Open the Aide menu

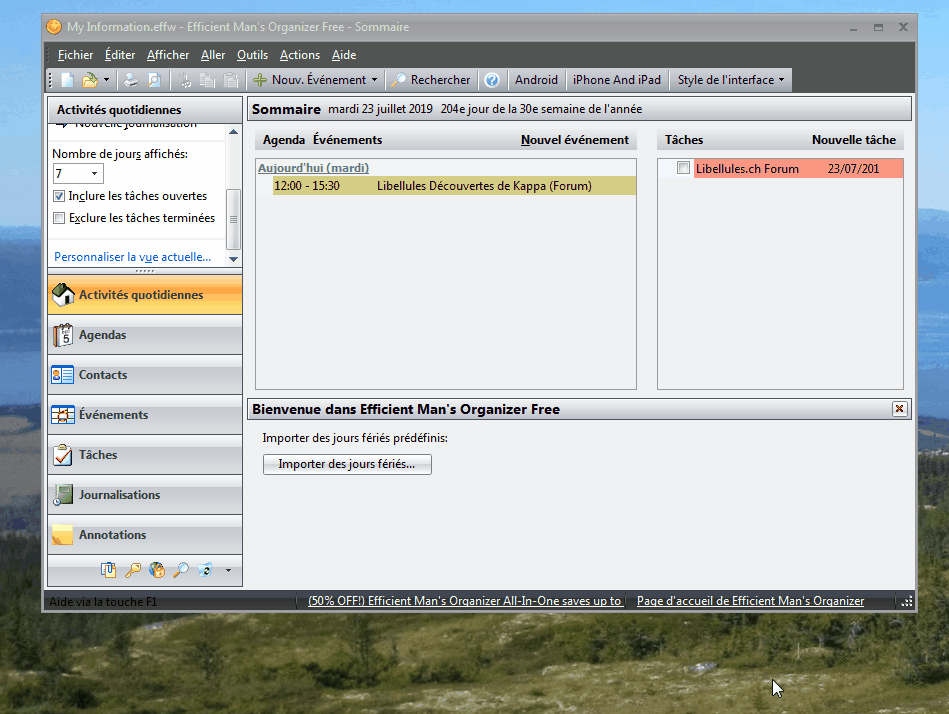click(344, 55)
